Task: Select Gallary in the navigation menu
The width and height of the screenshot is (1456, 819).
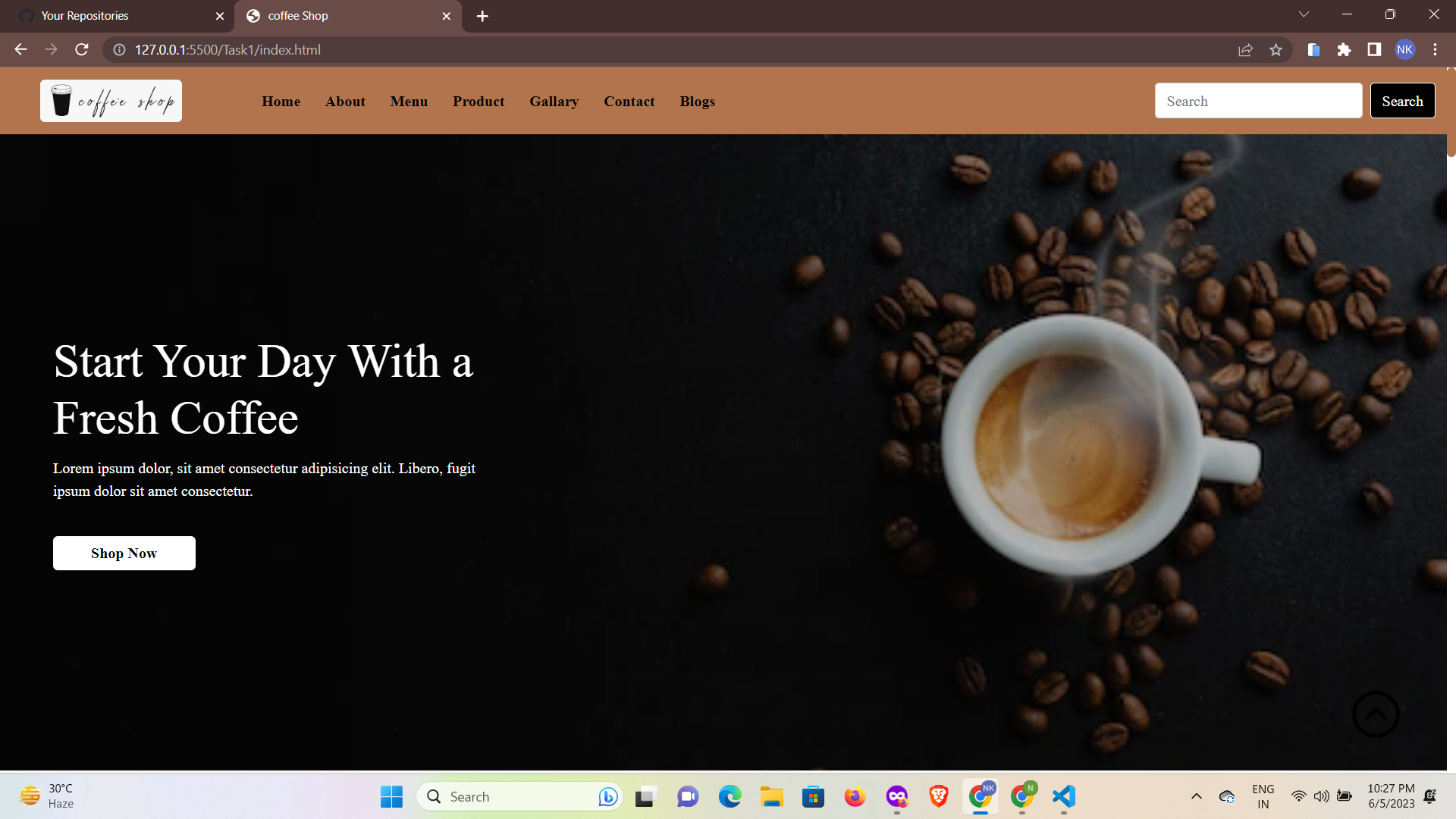Action: coord(554,101)
